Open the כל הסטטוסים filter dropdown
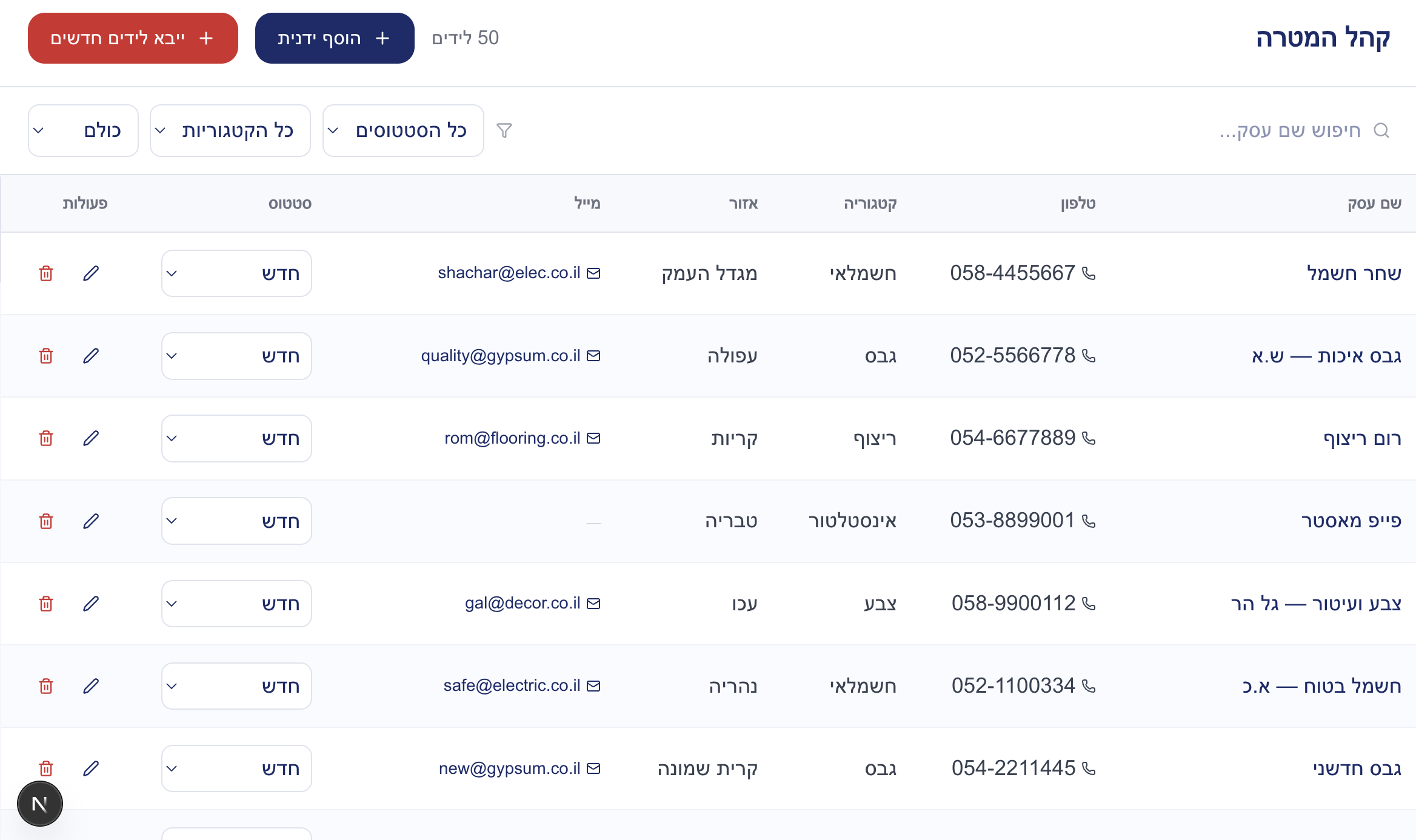The width and height of the screenshot is (1416, 840). click(x=403, y=130)
